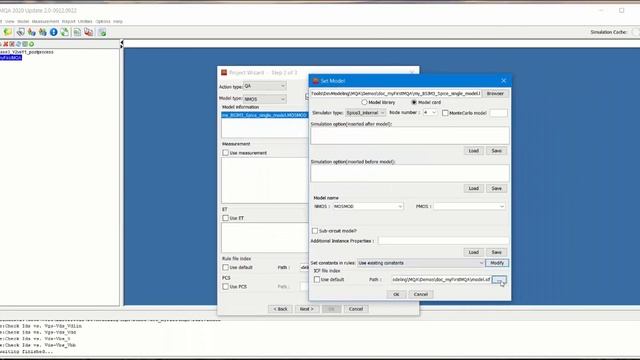Click simulation option inserted before model text area
640x360 pixels.
pos(410,173)
